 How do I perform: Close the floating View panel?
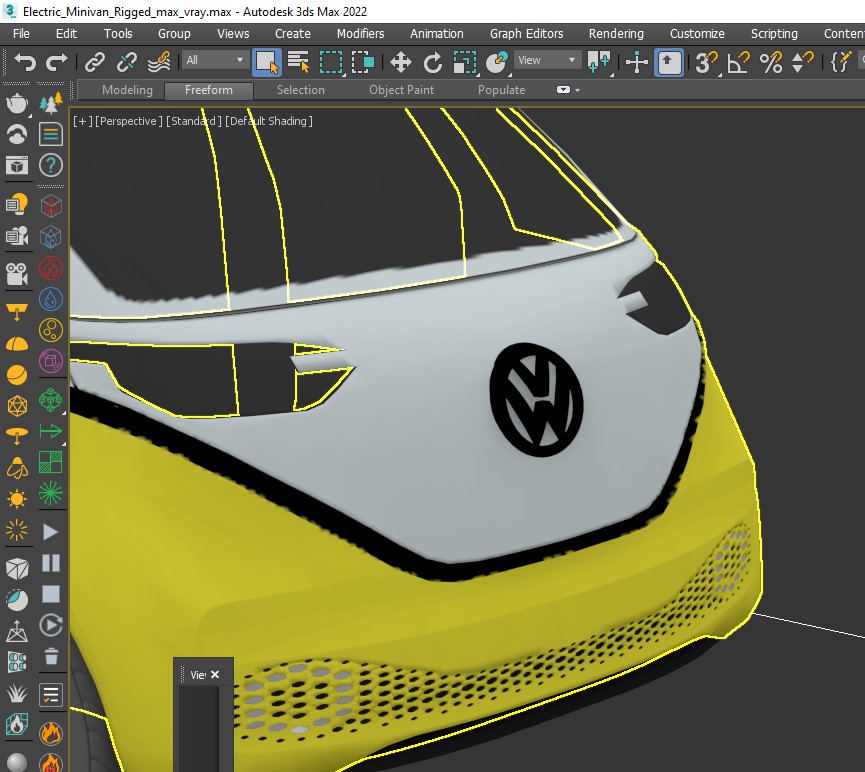click(x=215, y=674)
